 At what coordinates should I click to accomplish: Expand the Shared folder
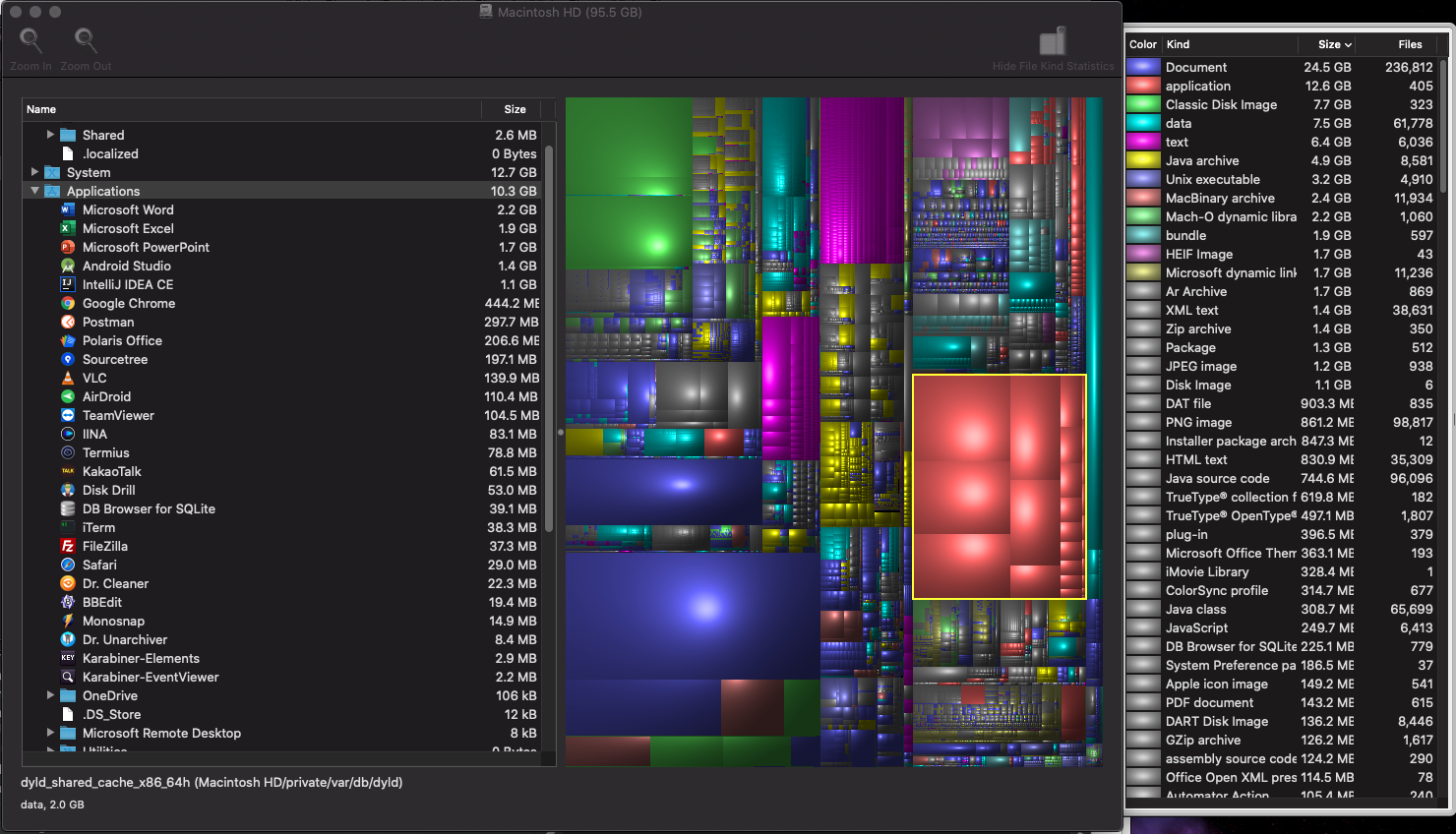tap(50, 135)
